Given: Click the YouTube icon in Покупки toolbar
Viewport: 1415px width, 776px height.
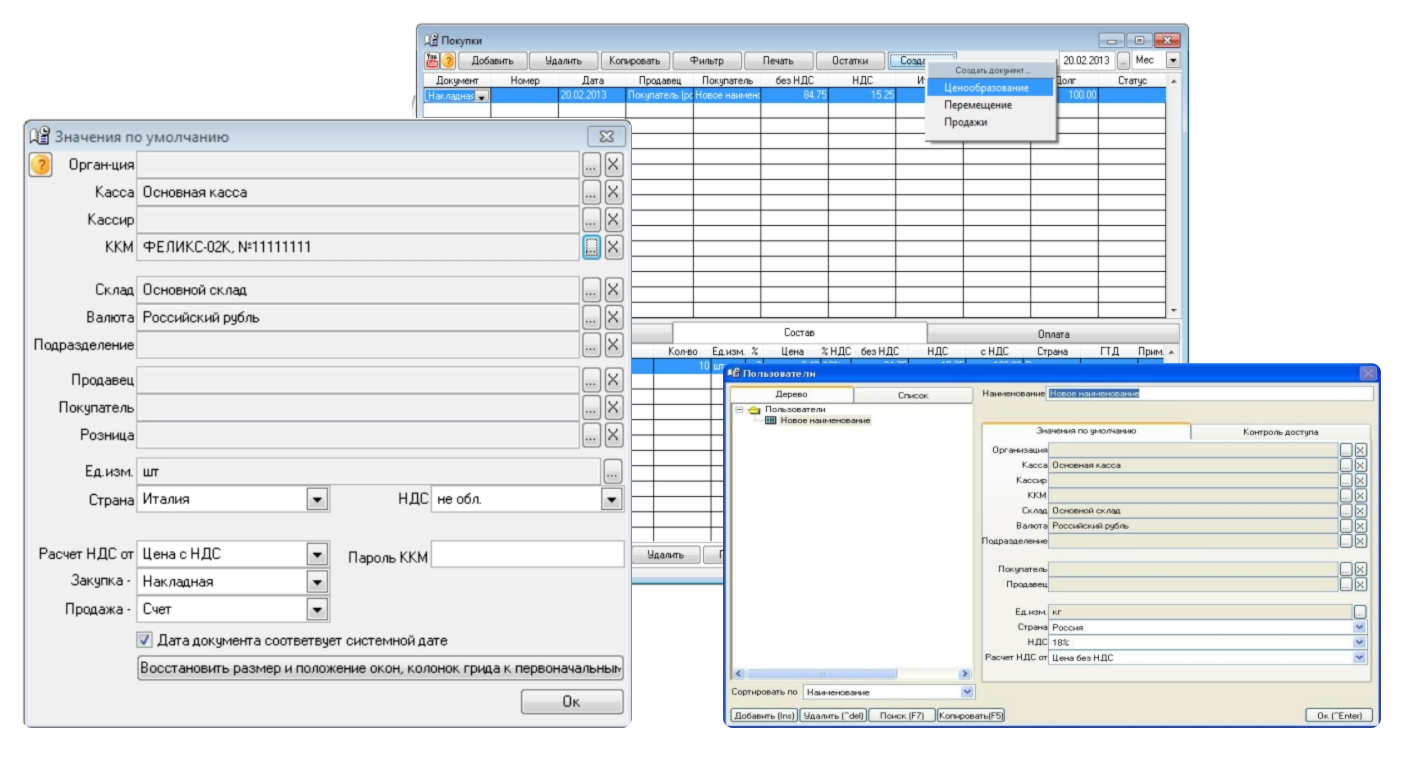Looking at the screenshot, I should (x=431, y=61).
